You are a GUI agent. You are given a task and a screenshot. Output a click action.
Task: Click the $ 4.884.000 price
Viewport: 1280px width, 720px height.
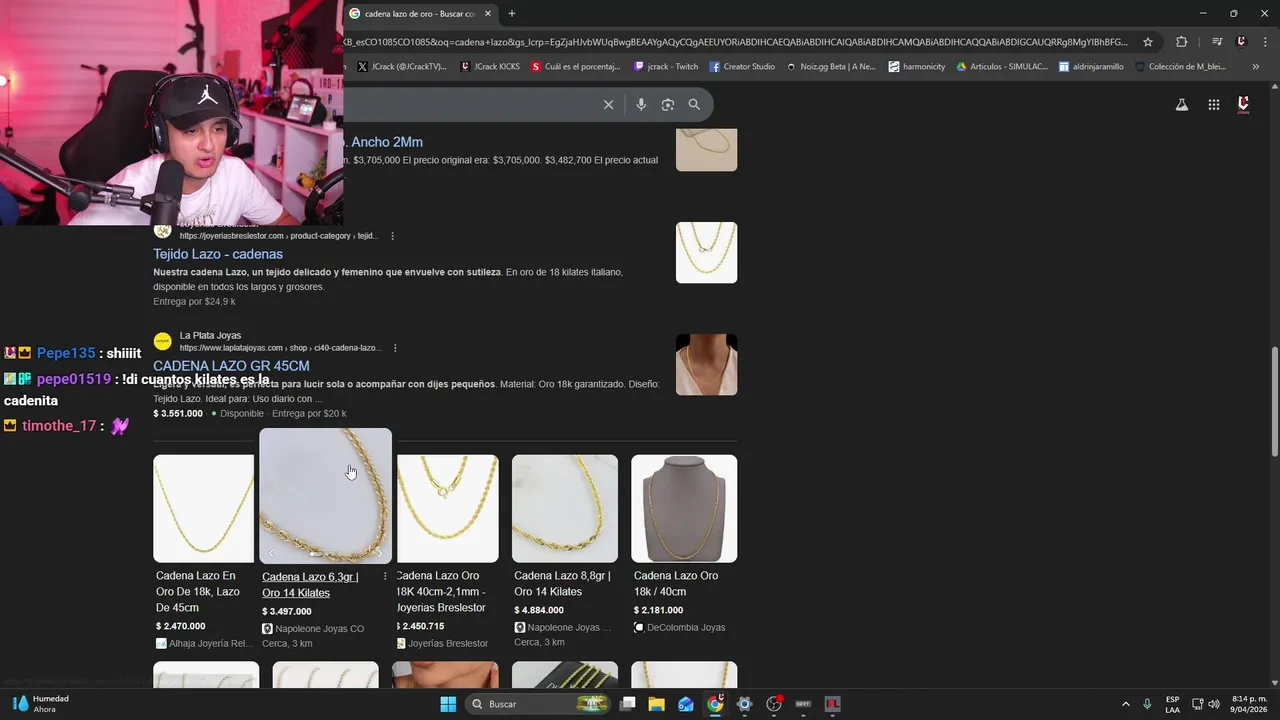click(539, 610)
